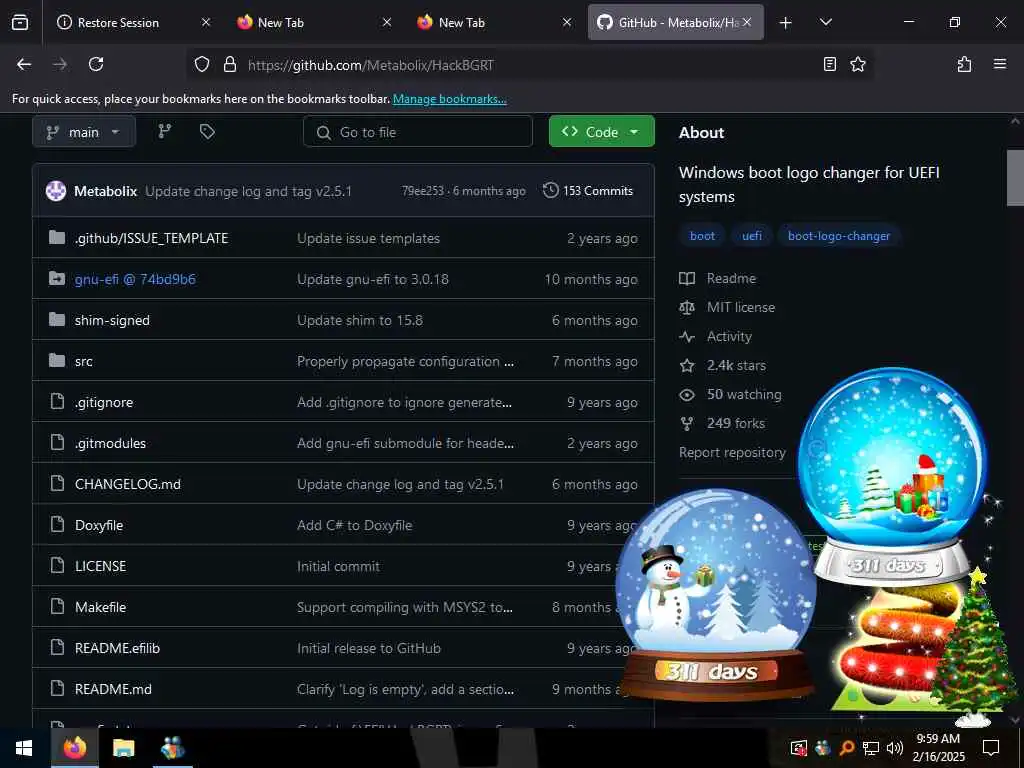Select the 'uefi' topic tag

click(x=752, y=236)
